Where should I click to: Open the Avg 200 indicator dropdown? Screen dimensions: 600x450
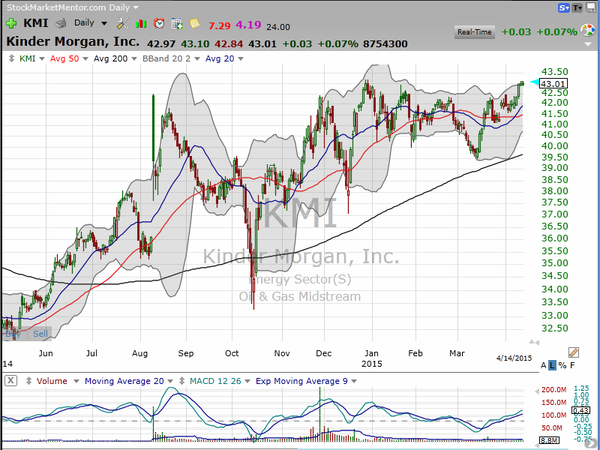(x=134, y=59)
